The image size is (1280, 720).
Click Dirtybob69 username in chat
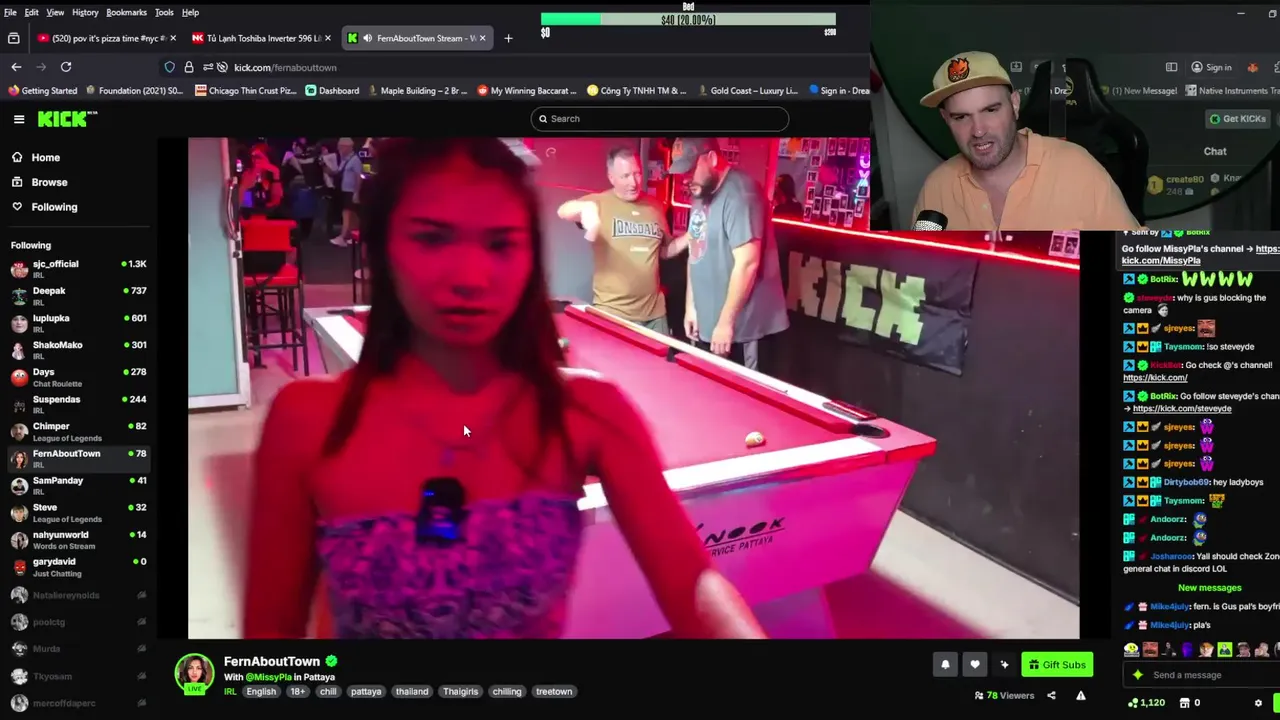click(1186, 482)
